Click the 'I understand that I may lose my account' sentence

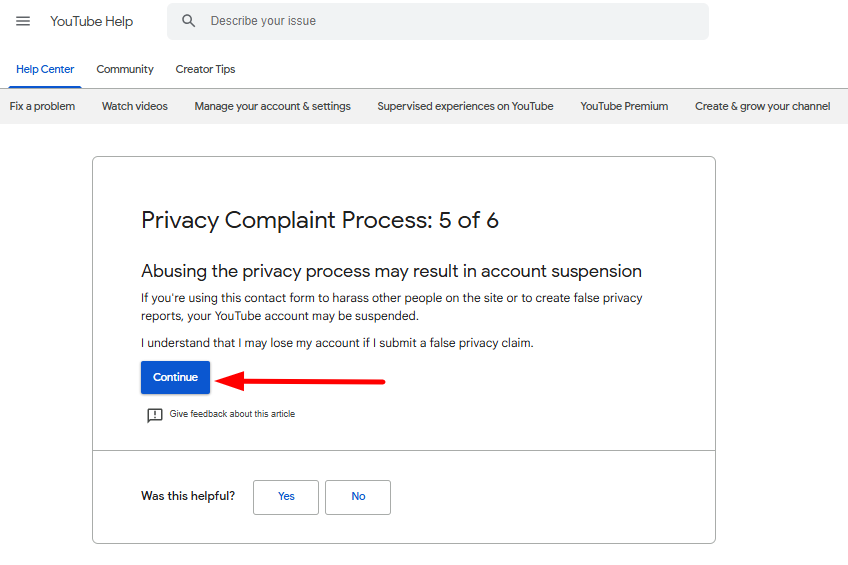[x=337, y=343]
